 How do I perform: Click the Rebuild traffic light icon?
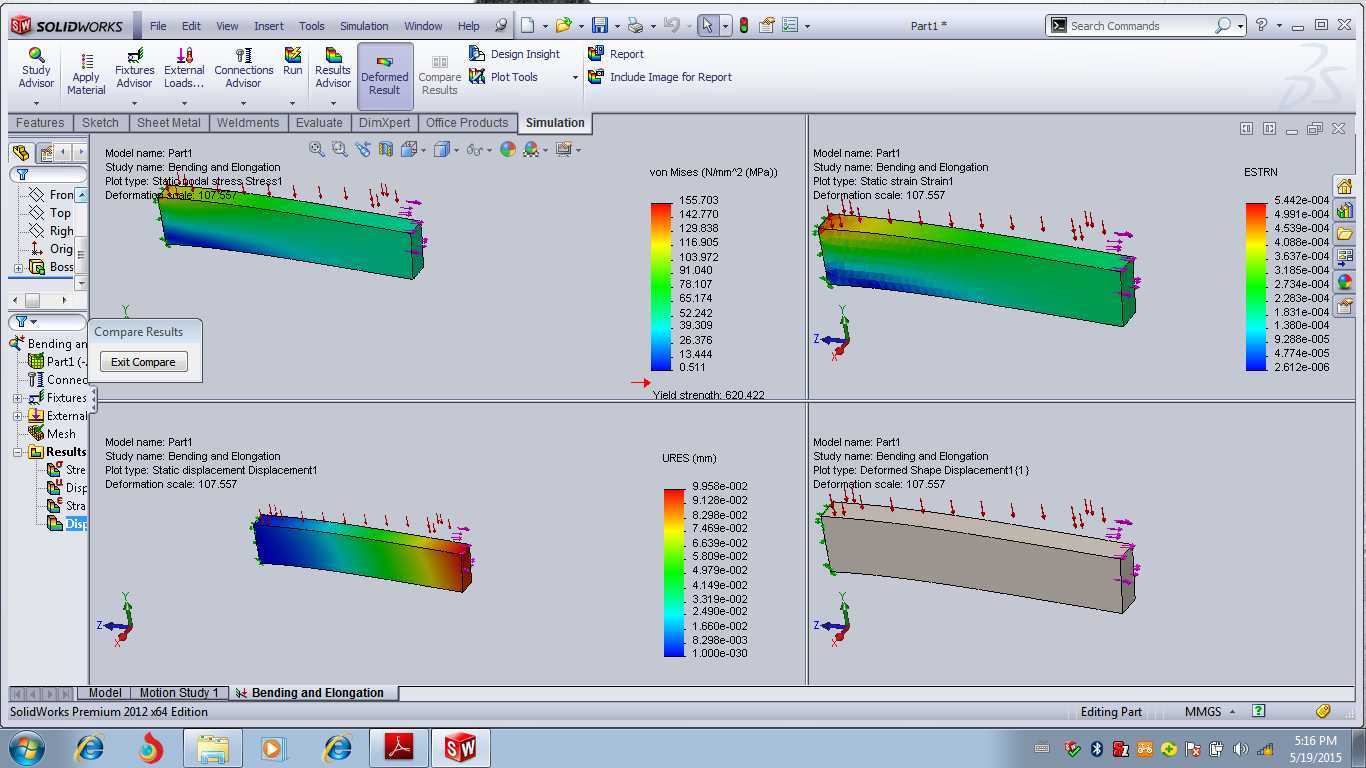744,26
